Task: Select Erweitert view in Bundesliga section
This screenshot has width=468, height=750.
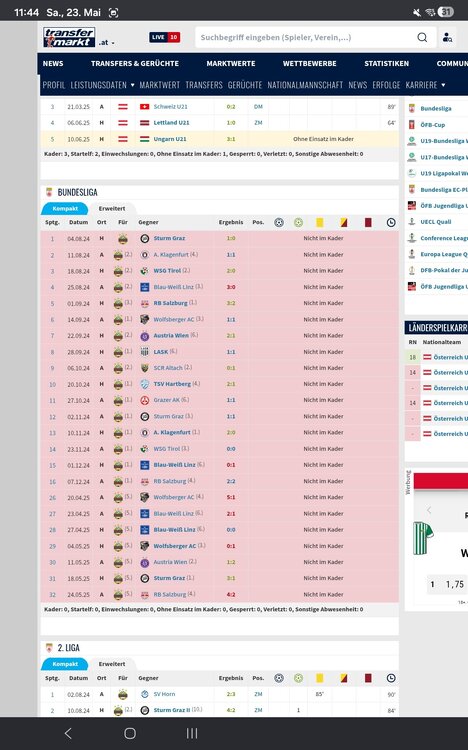Action: pos(111,209)
